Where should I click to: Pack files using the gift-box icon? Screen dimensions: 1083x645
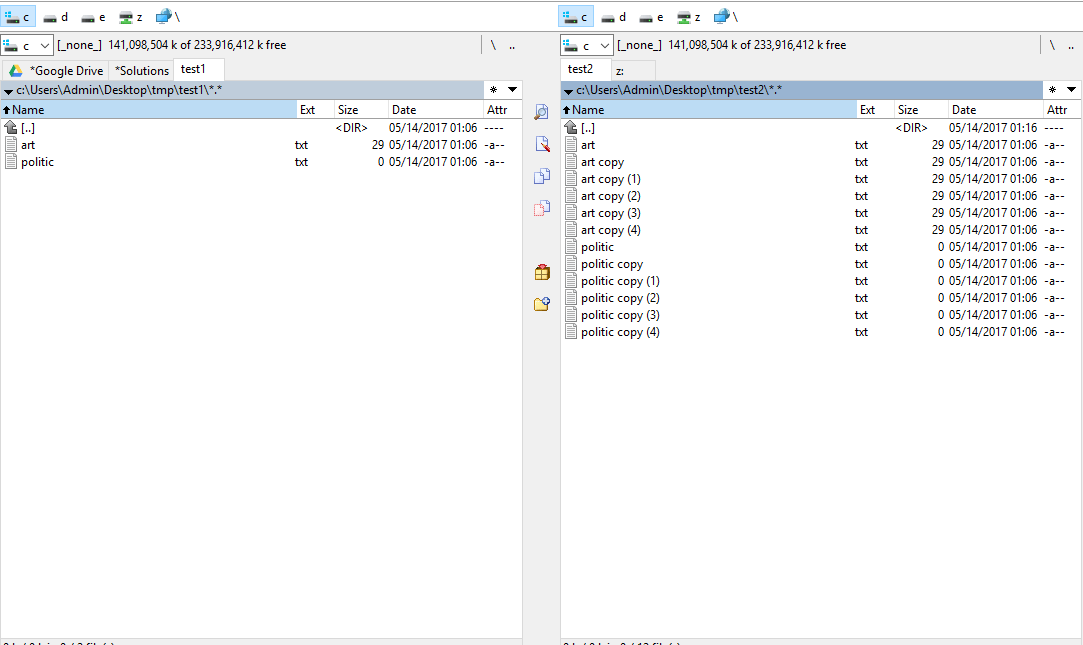[x=542, y=271]
